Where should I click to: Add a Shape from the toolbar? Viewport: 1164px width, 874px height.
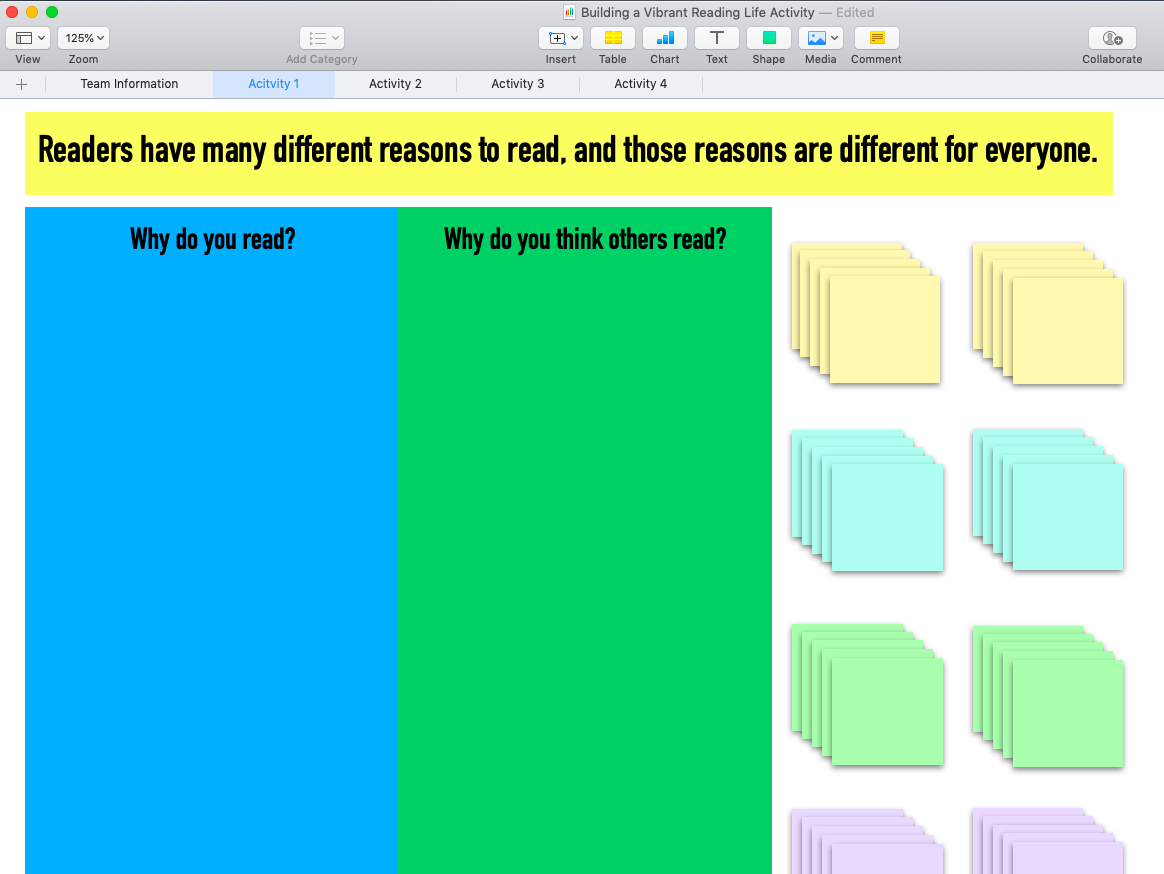coord(768,38)
